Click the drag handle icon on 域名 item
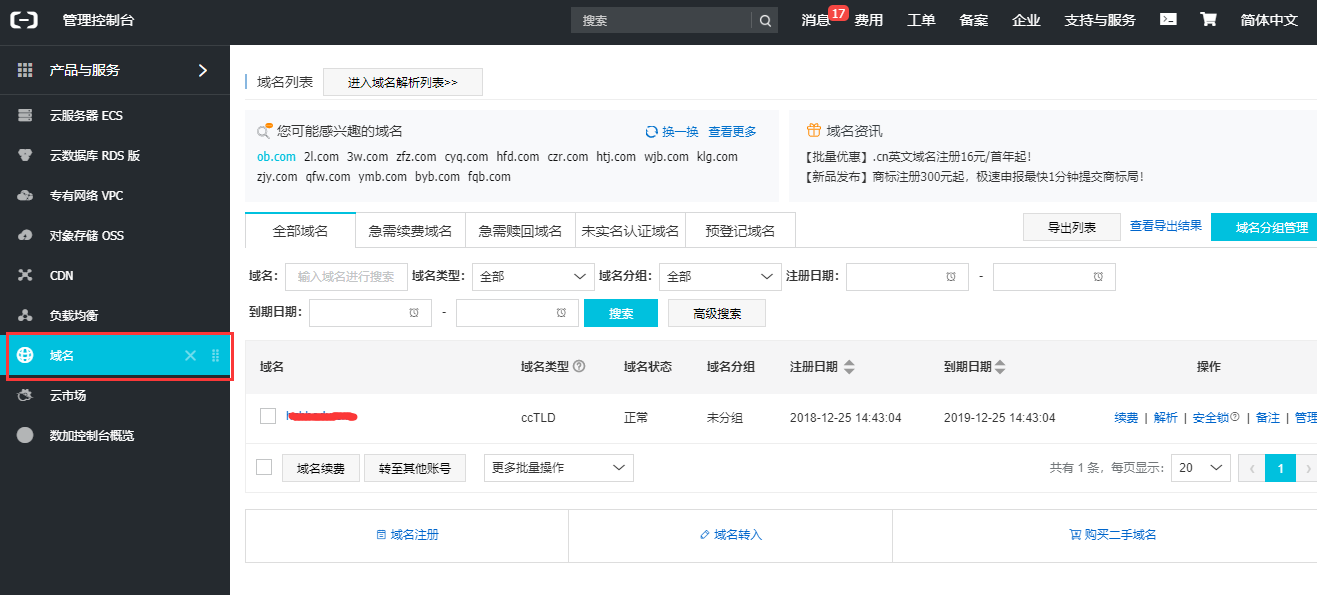 (x=215, y=356)
